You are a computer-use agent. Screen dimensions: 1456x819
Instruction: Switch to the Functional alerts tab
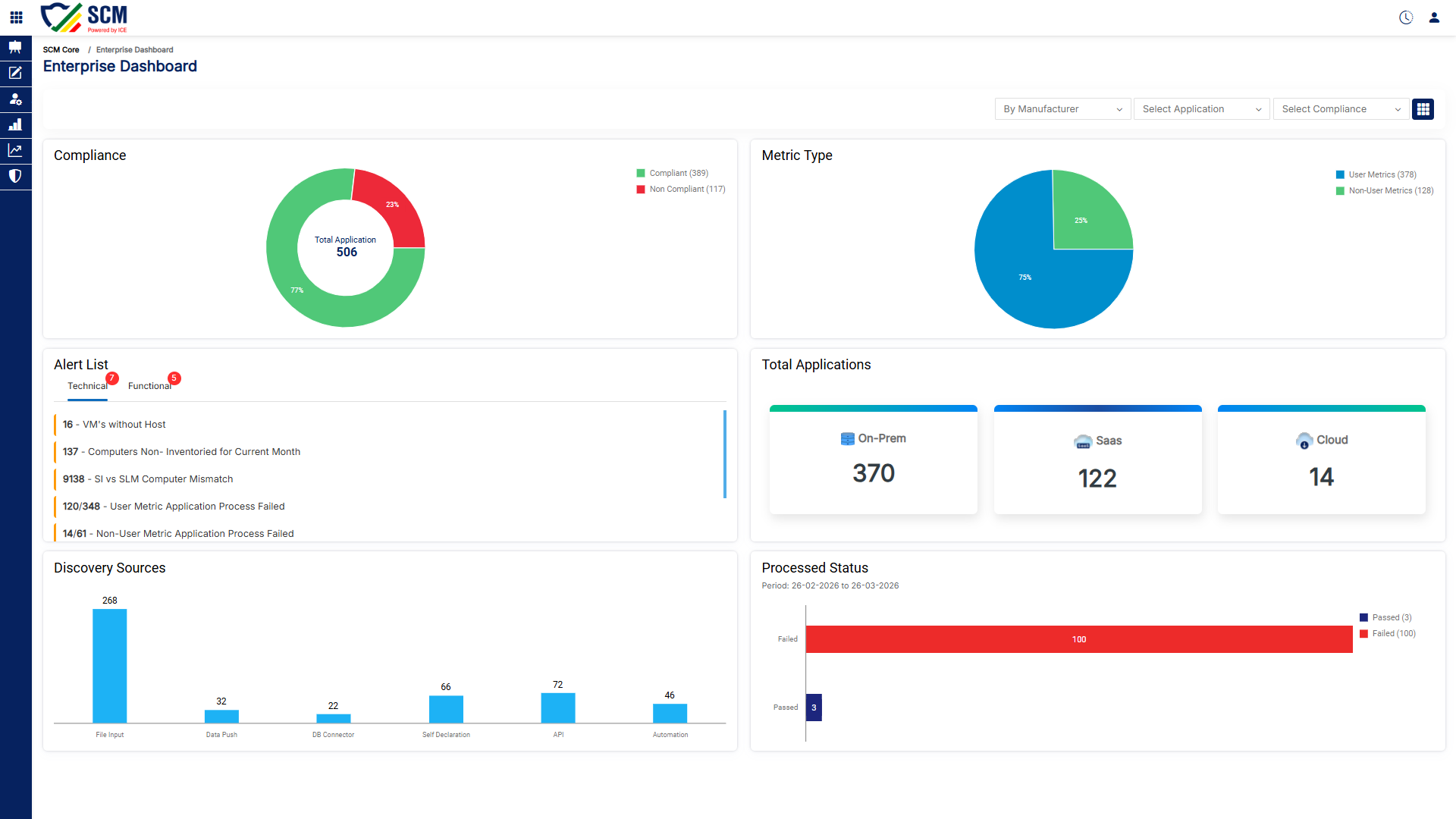click(149, 386)
